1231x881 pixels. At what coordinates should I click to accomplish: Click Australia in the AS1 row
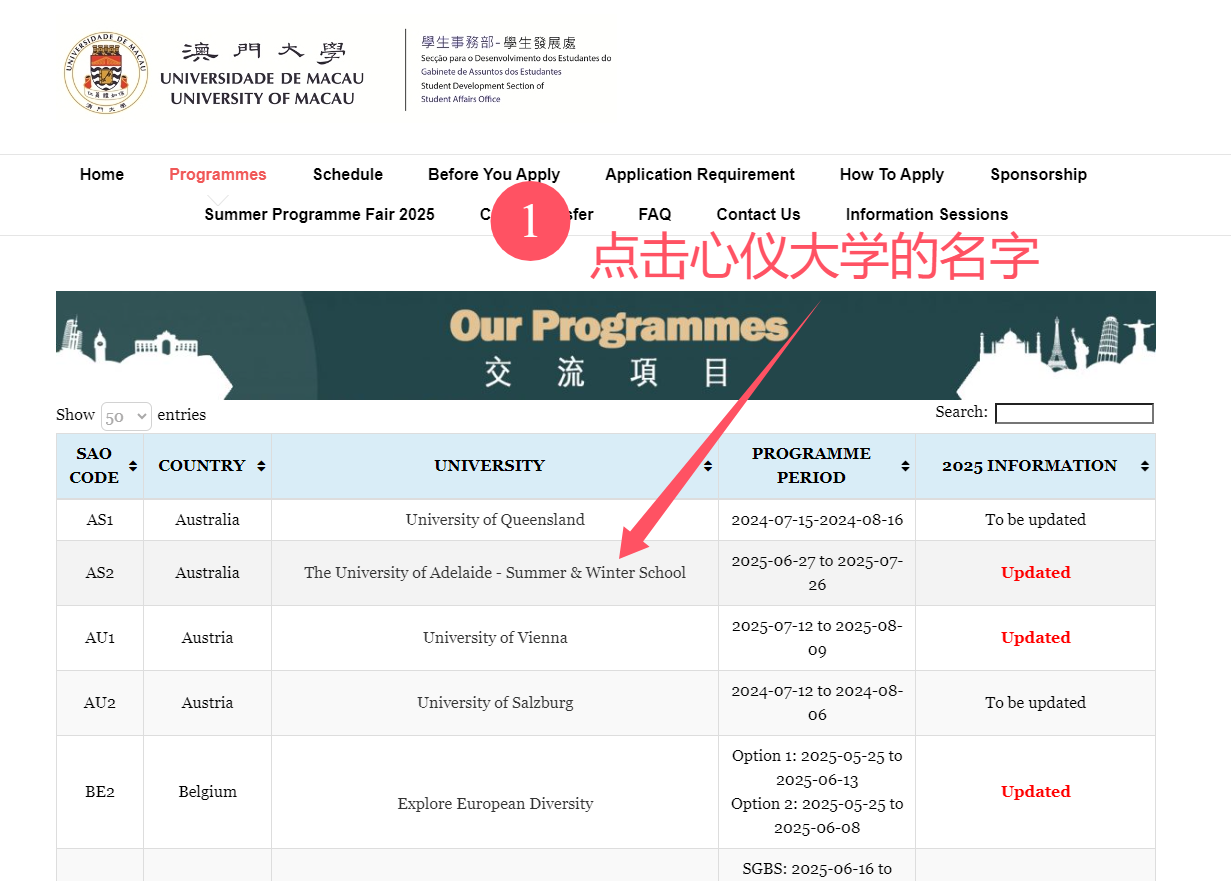[x=207, y=520]
